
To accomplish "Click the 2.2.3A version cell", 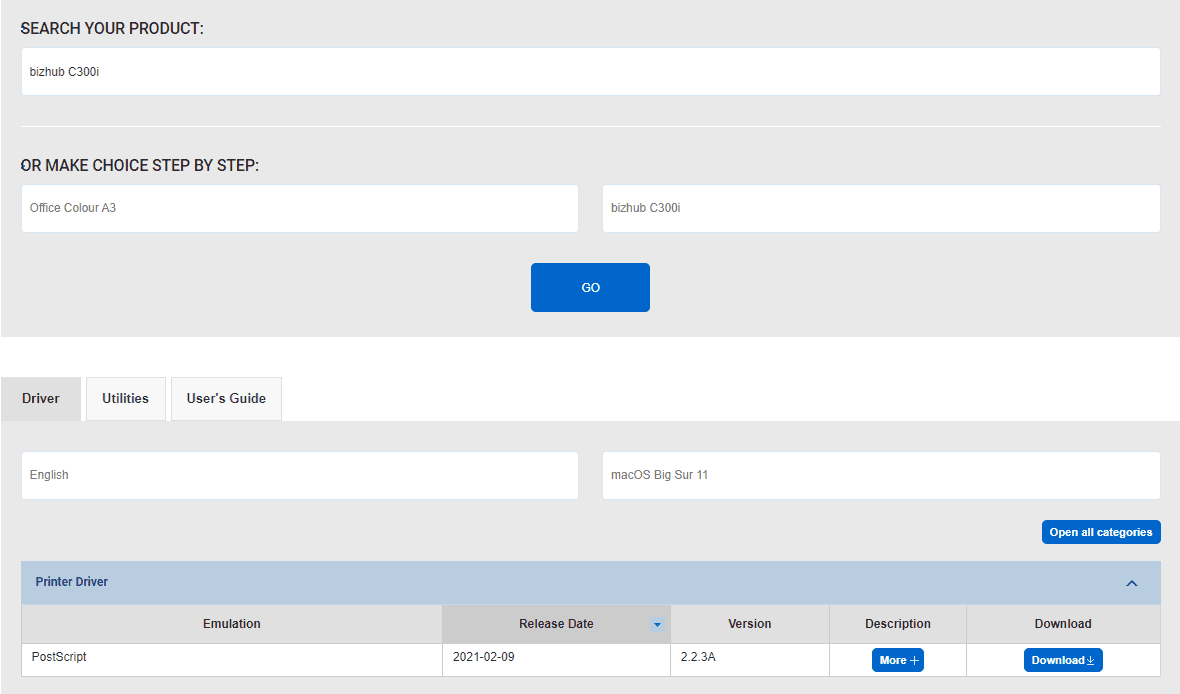I will (x=750, y=659).
